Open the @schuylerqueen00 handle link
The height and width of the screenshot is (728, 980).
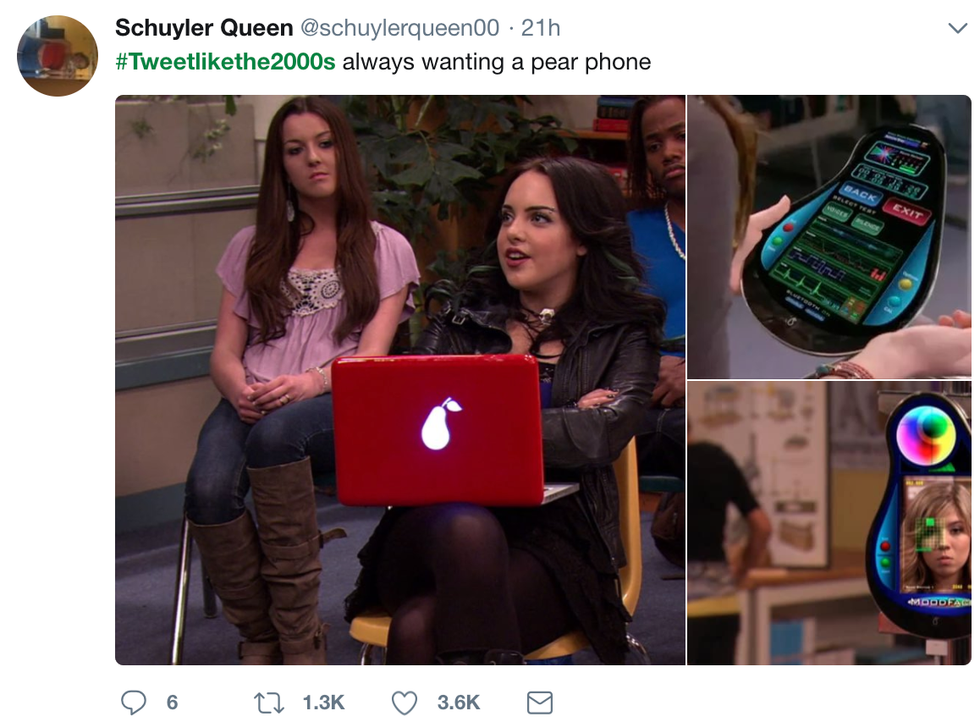(x=400, y=28)
